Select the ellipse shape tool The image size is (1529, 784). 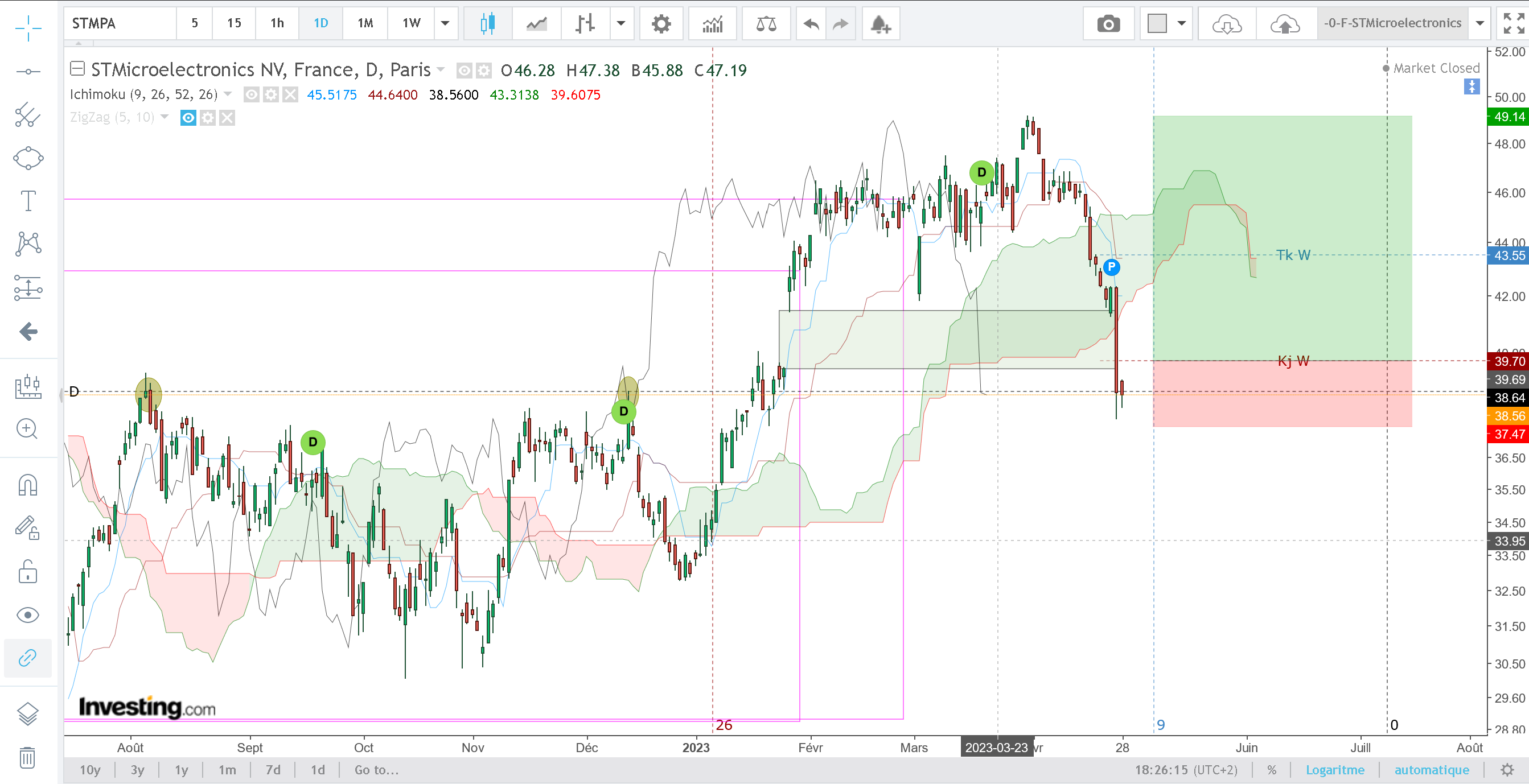tap(28, 158)
